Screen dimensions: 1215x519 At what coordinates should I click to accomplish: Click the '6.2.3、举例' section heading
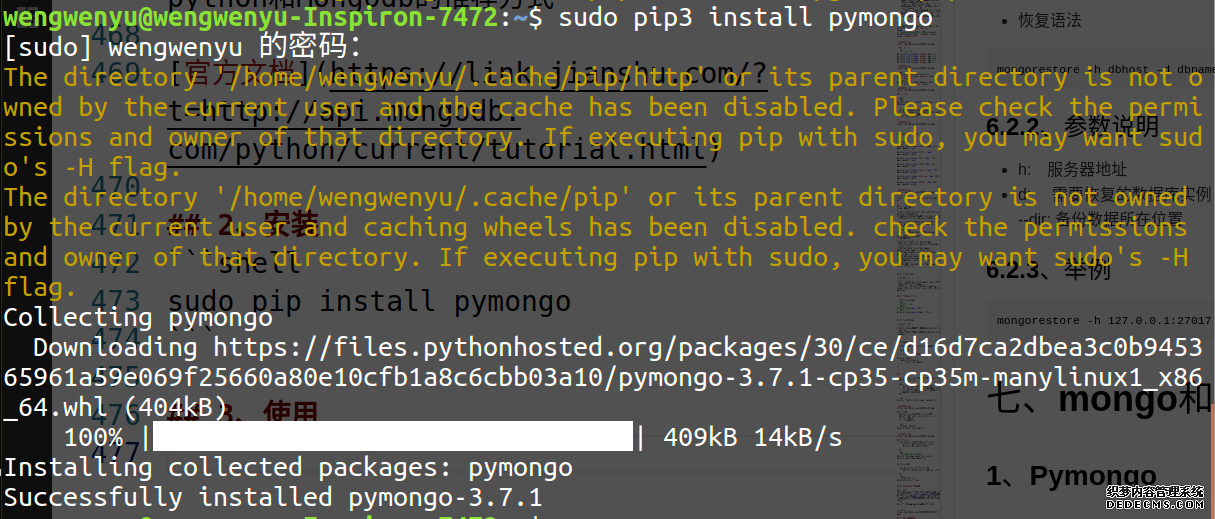(x=1046, y=270)
